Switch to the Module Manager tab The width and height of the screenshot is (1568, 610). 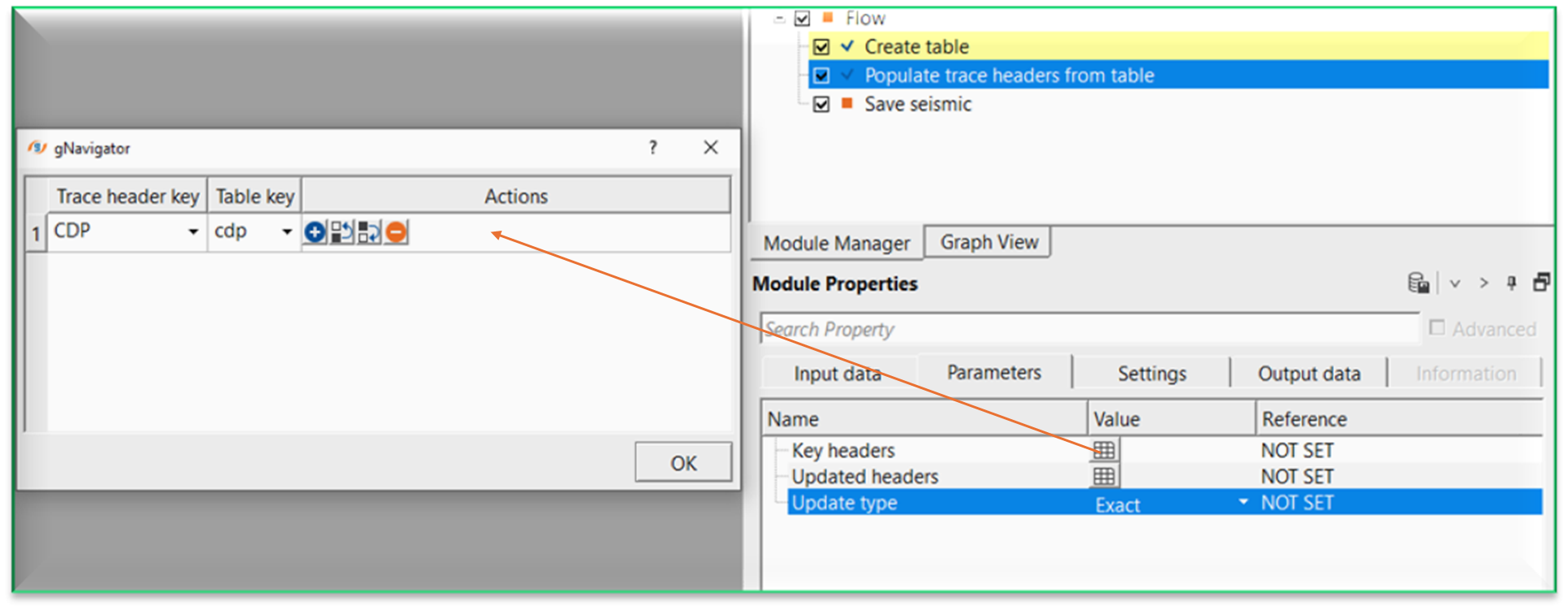click(837, 243)
